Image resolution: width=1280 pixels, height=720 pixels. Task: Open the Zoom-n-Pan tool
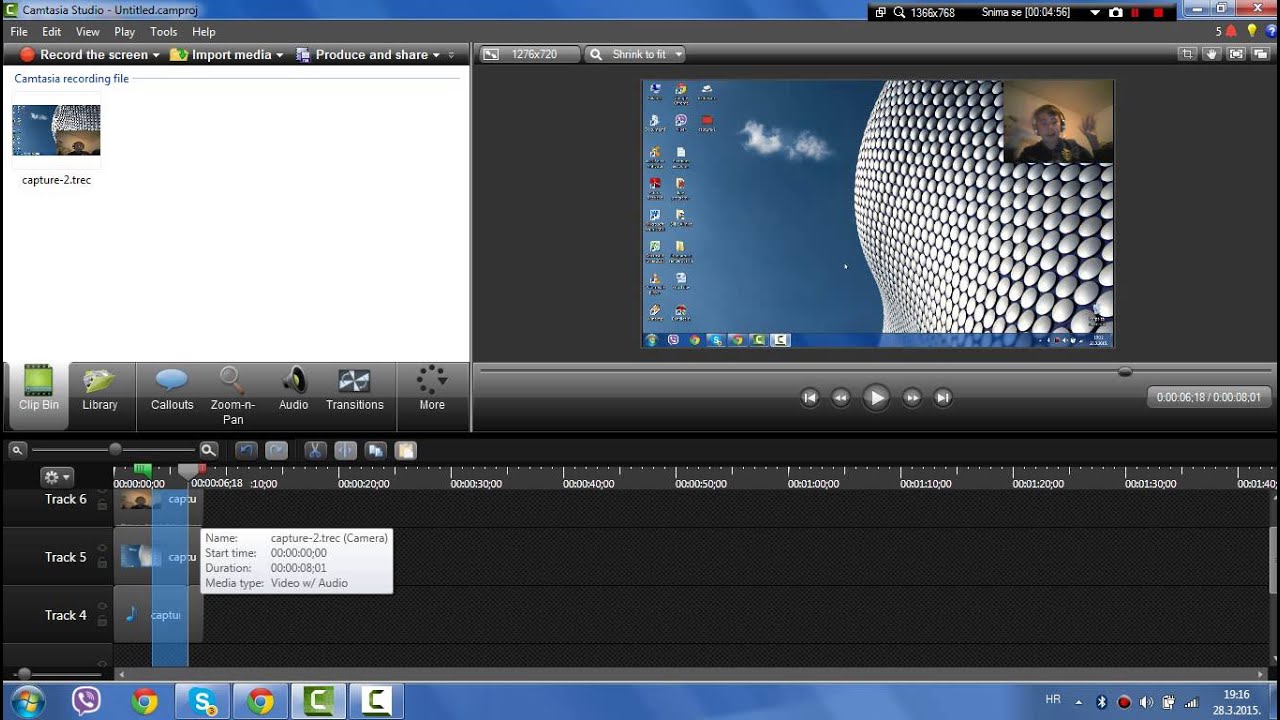point(233,396)
